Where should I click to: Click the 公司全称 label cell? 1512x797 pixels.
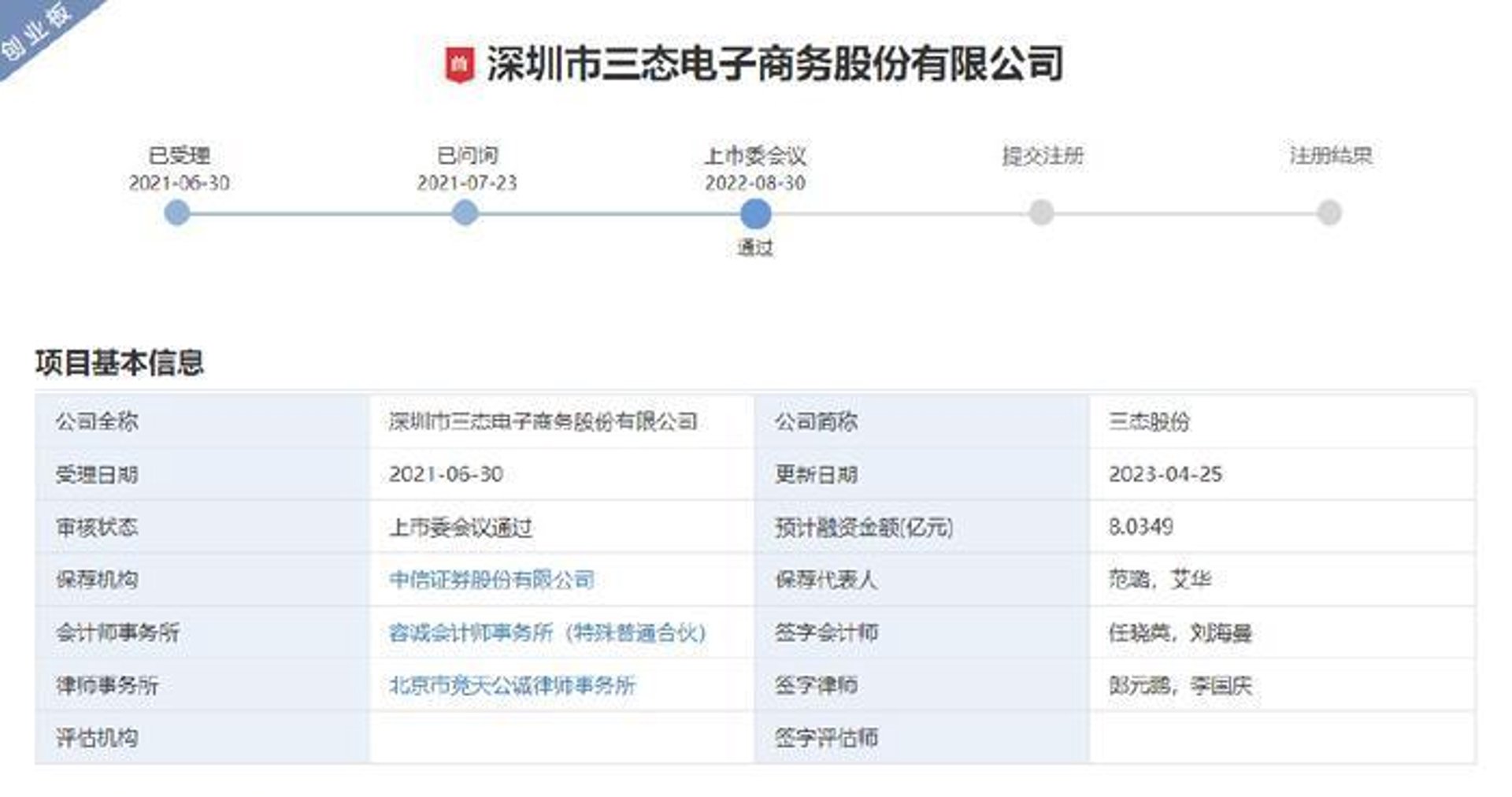pyautogui.click(x=202, y=421)
